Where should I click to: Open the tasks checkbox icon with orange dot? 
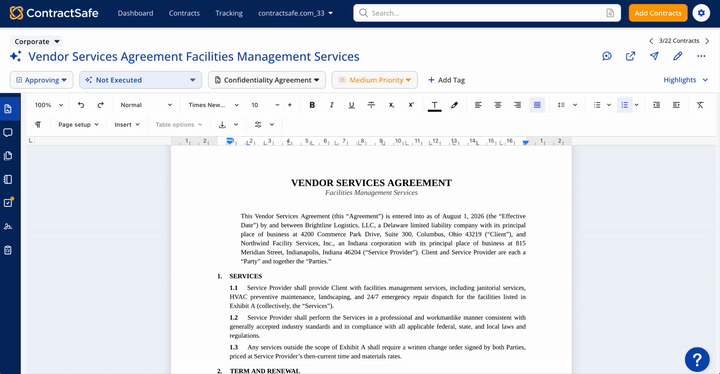click(x=8, y=203)
